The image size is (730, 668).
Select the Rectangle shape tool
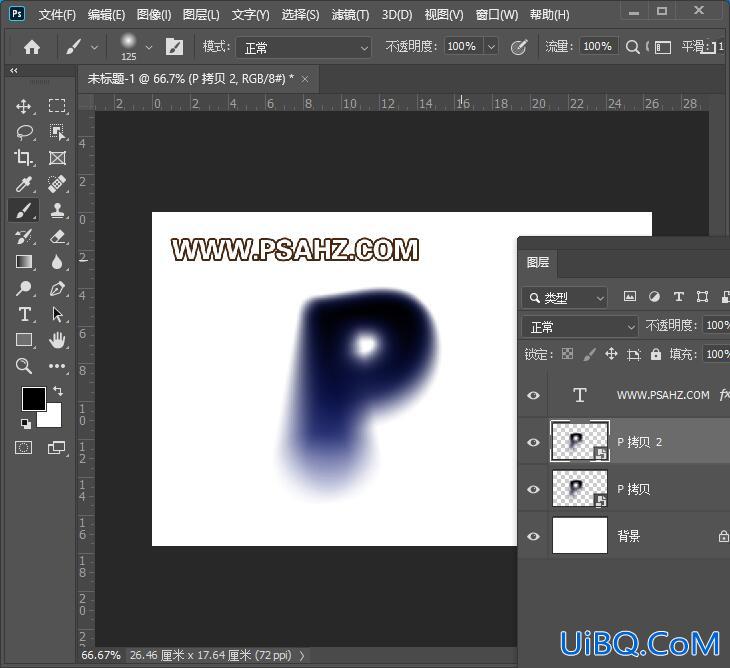24,340
